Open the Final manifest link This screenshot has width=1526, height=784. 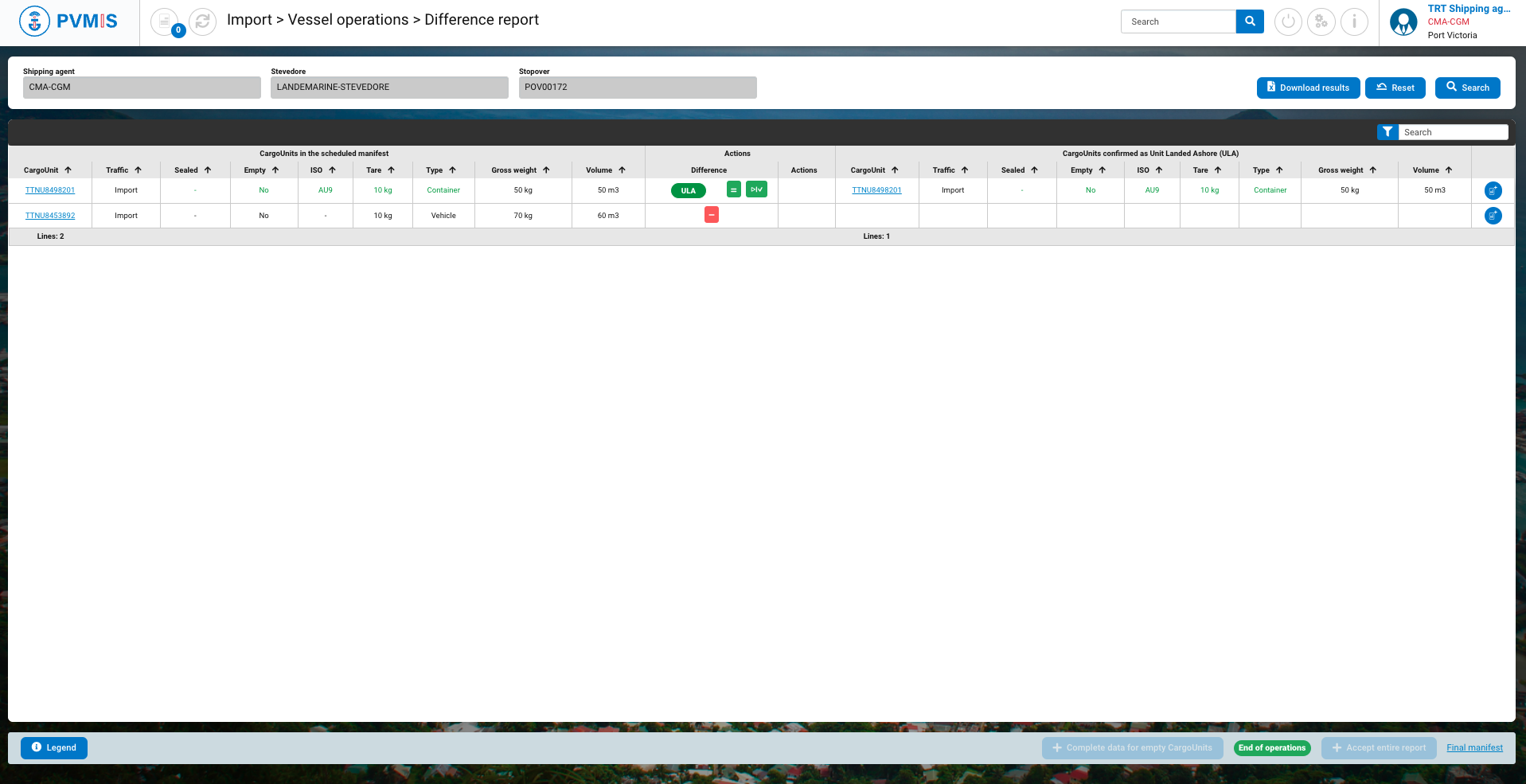tap(1474, 747)
